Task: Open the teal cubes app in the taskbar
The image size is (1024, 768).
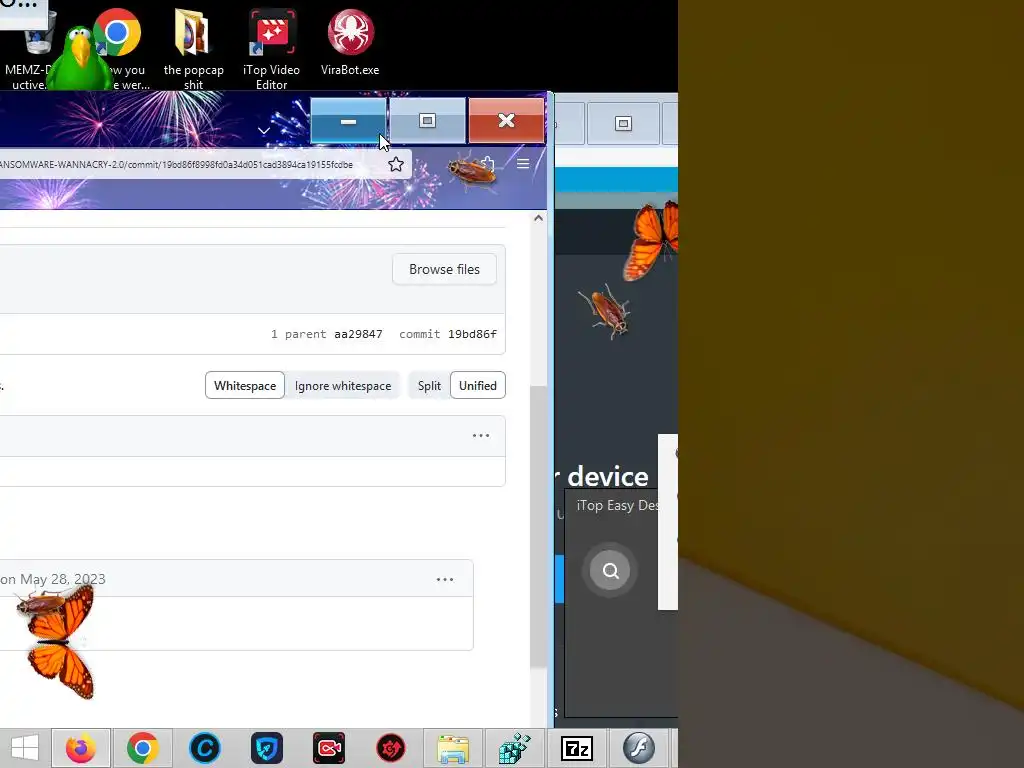Action: coord(515,748)
